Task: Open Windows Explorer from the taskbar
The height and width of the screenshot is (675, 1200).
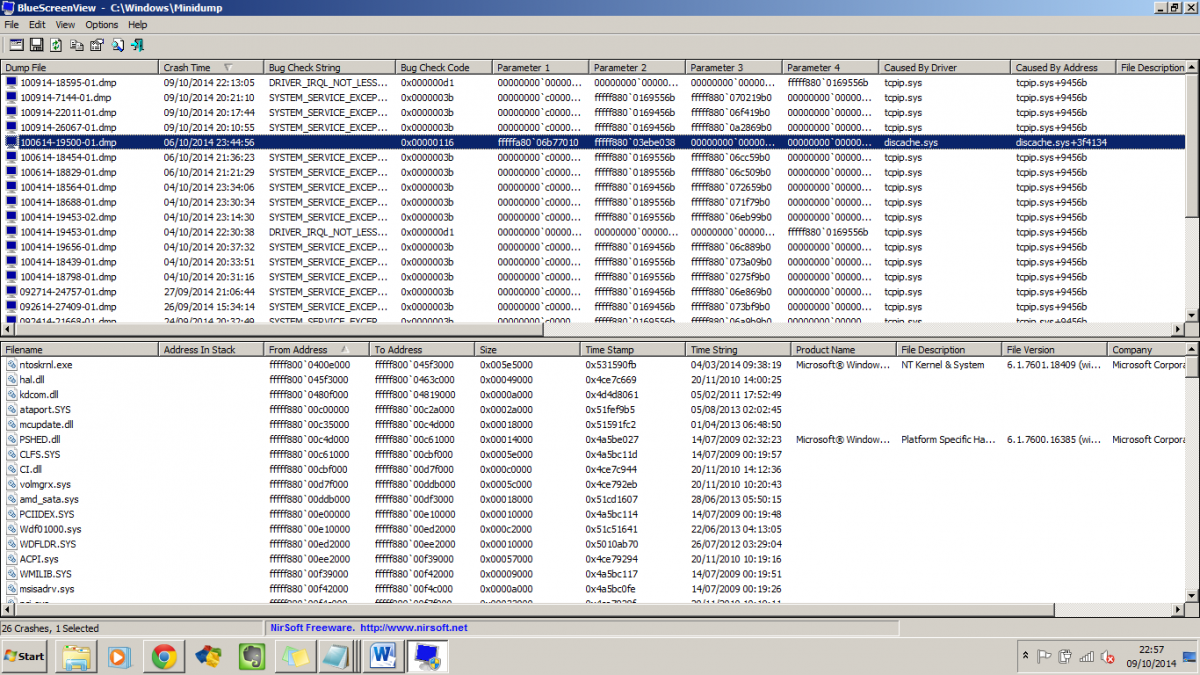Action: [77, 657]
